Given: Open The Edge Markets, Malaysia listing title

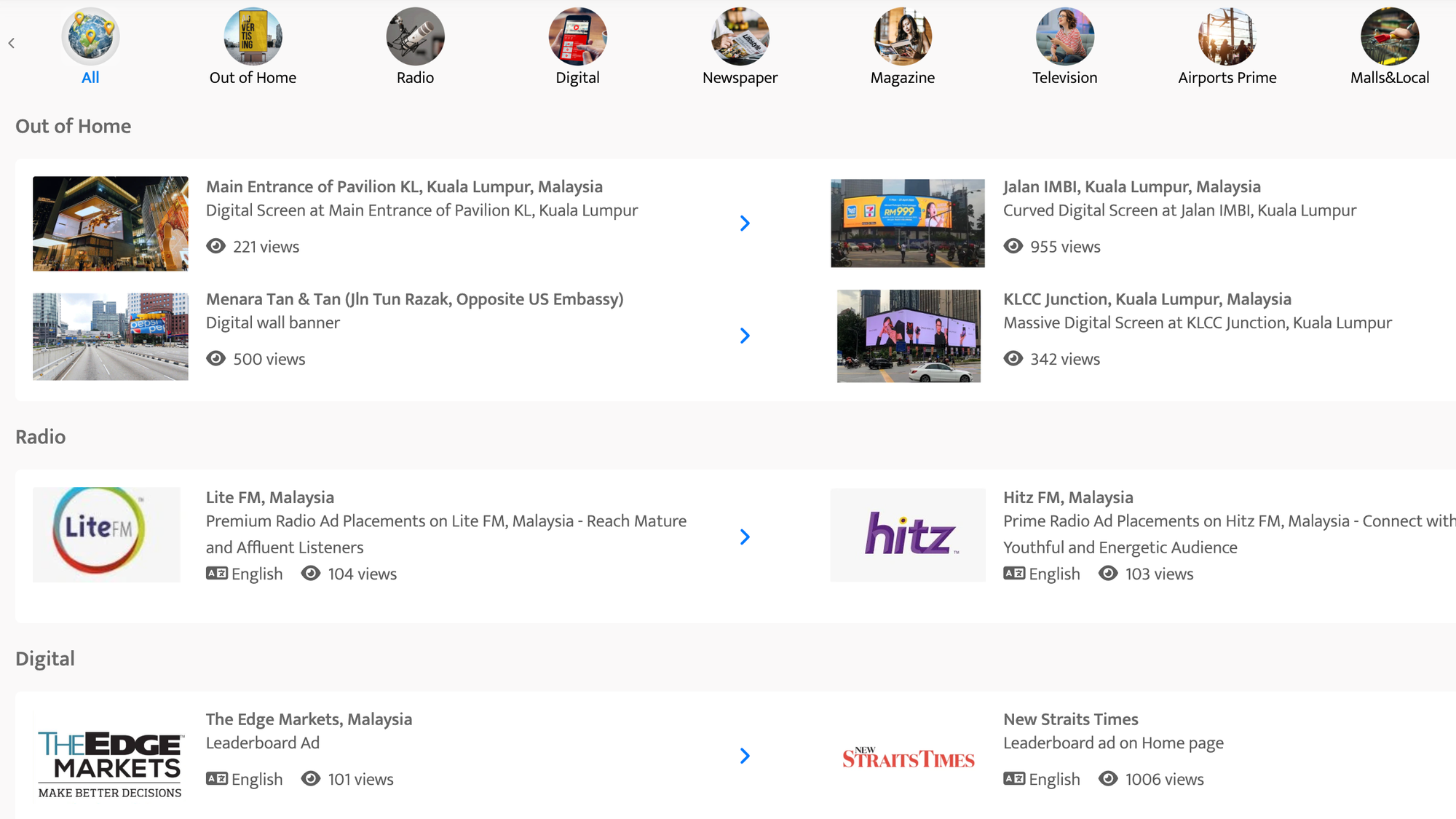Looking at the screenshot, I should point(309,719).
